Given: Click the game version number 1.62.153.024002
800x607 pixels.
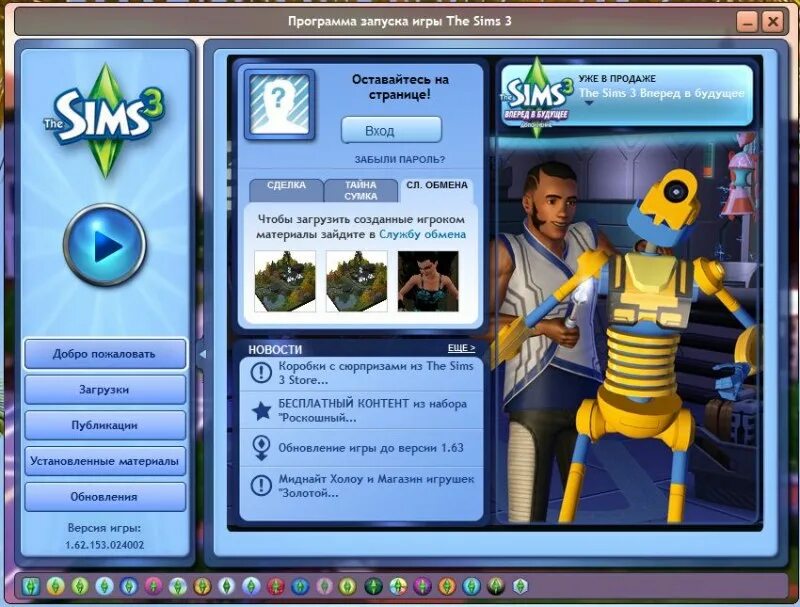Looking at the screenshot, I should click(x=105, y=545).
